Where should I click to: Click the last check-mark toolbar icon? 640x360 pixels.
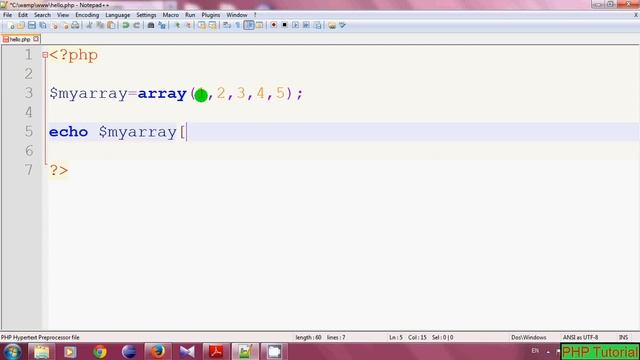[342, 25]
